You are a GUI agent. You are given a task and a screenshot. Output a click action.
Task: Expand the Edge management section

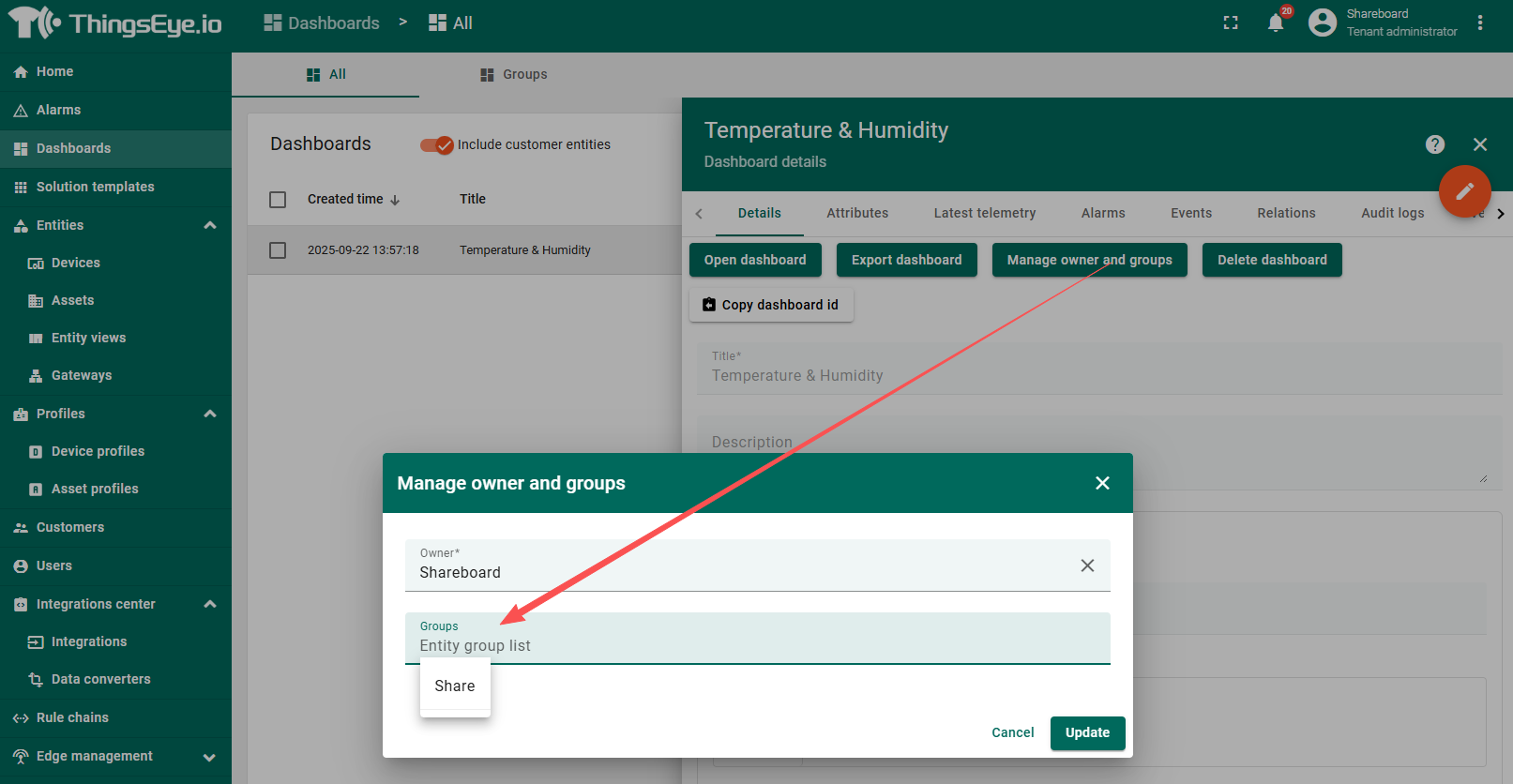click(209, 757)
